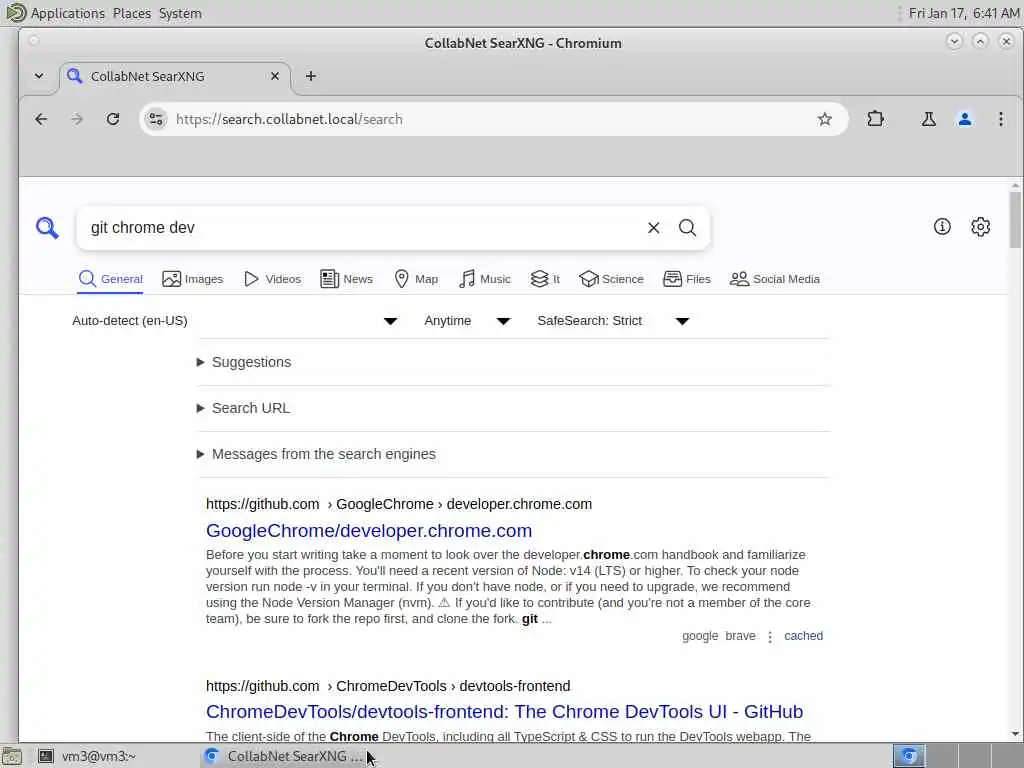Click the github.com GoogleChrome breadcrumb URL

coord(399,504)
